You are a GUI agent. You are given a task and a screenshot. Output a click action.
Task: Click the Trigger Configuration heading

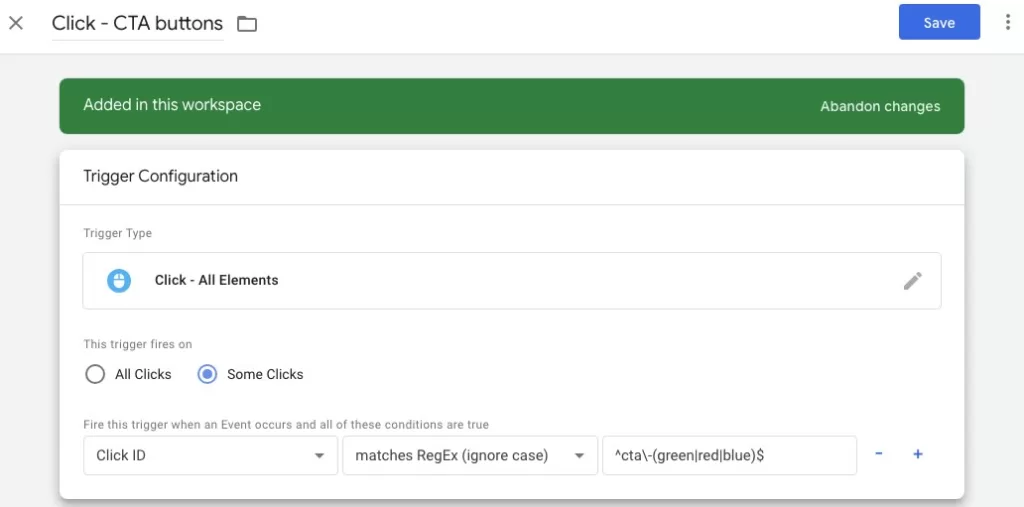tap(160, 176)
